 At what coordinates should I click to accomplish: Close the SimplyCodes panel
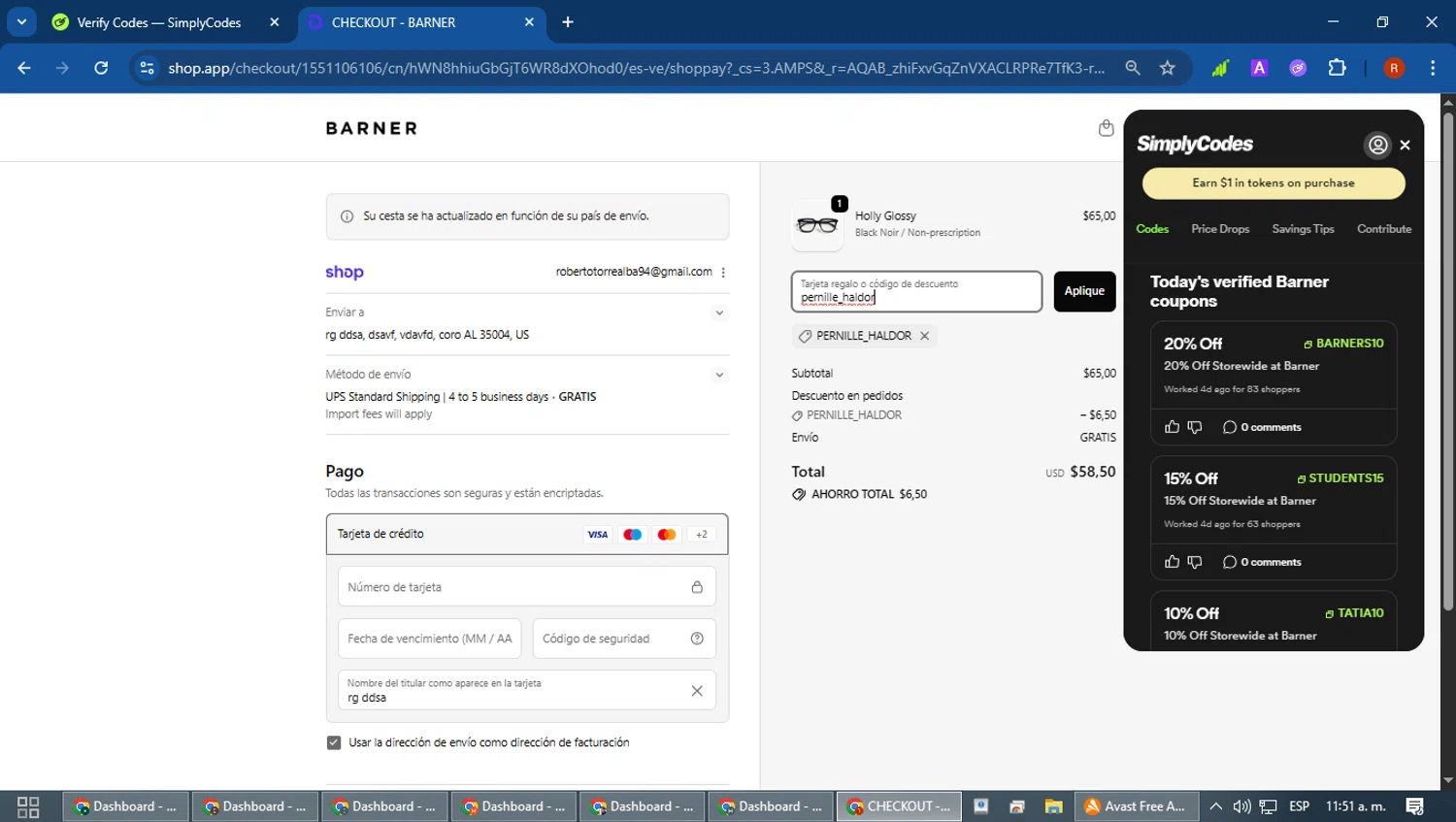point(1405,145)
